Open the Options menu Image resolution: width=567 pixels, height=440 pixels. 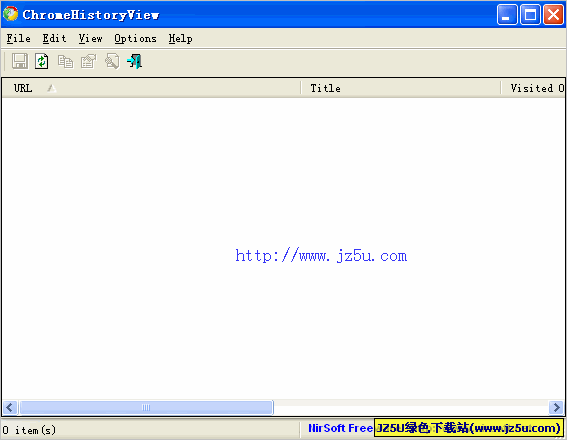(x=135, y=38)
